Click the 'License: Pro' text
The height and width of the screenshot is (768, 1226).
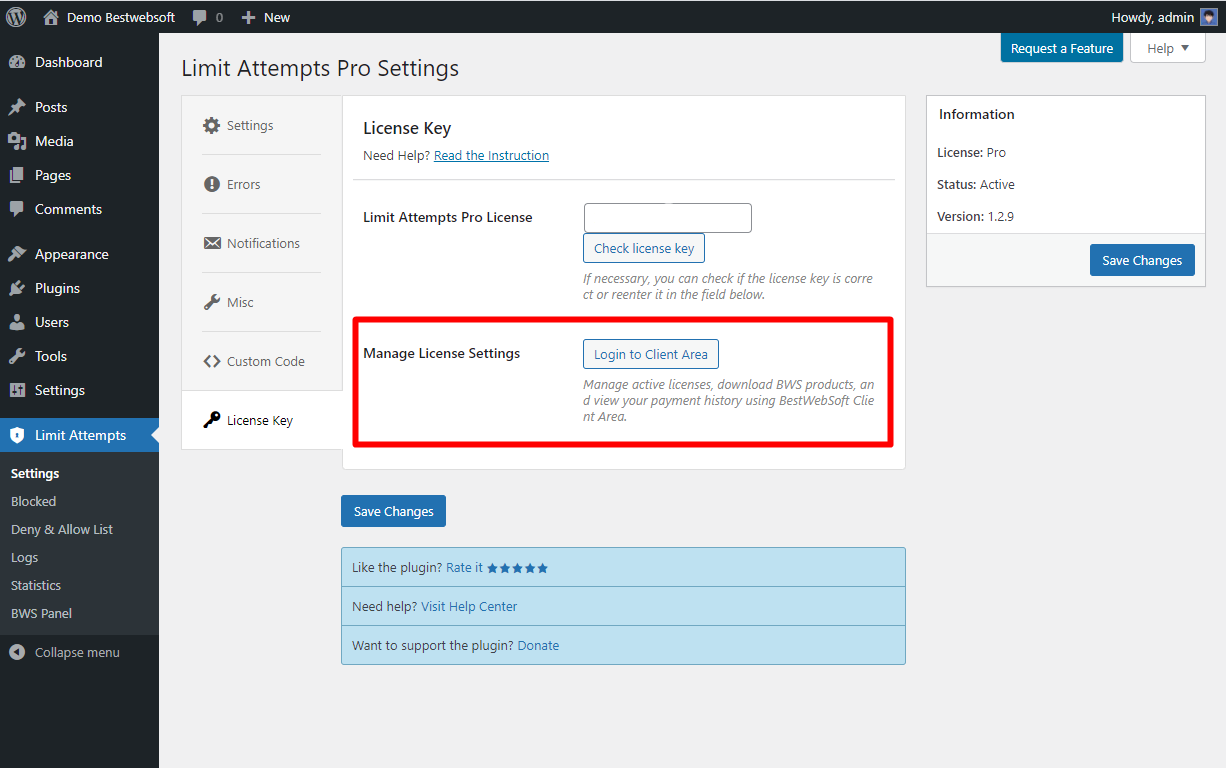pos(971,152)
